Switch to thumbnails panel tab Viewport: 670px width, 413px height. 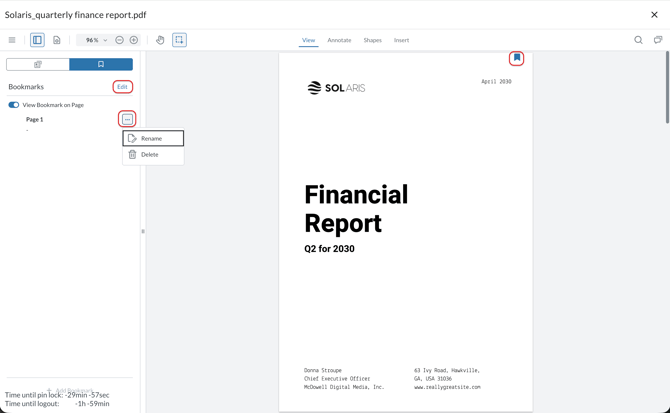tap(38, 64)
